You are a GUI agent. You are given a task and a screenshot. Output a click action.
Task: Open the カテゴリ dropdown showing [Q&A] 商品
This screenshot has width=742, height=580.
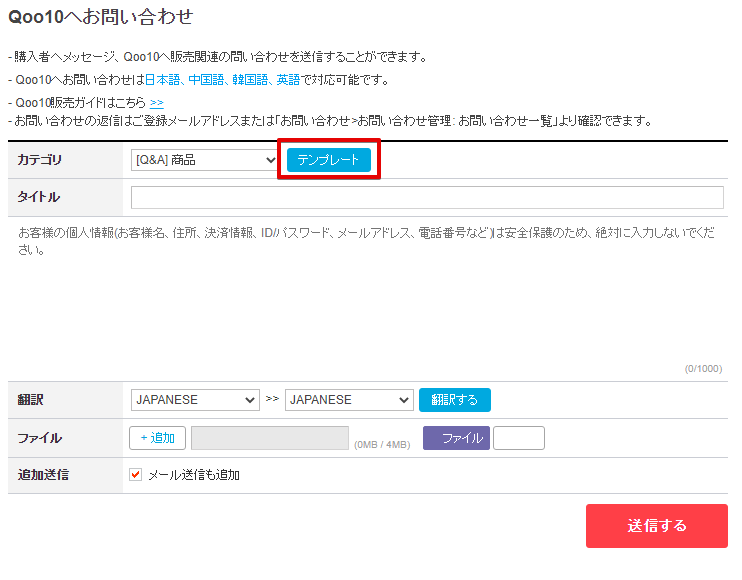coord(204,160)
